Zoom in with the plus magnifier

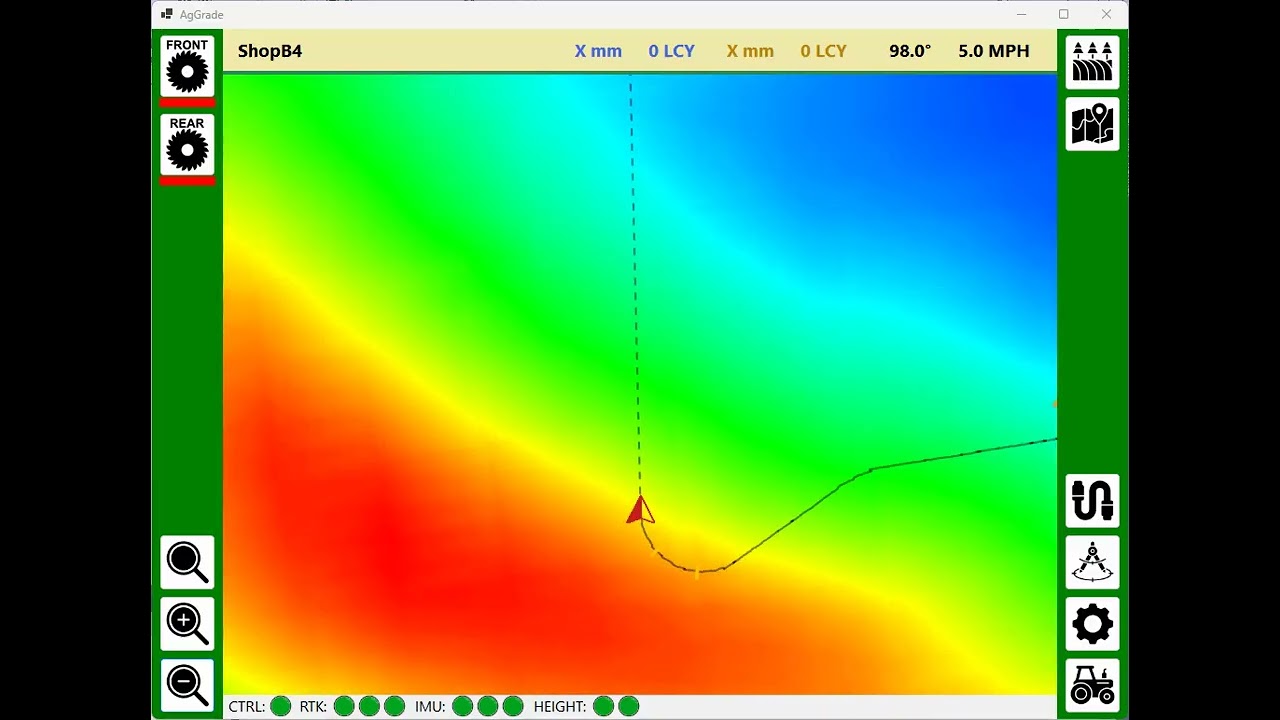click(187, 624)
